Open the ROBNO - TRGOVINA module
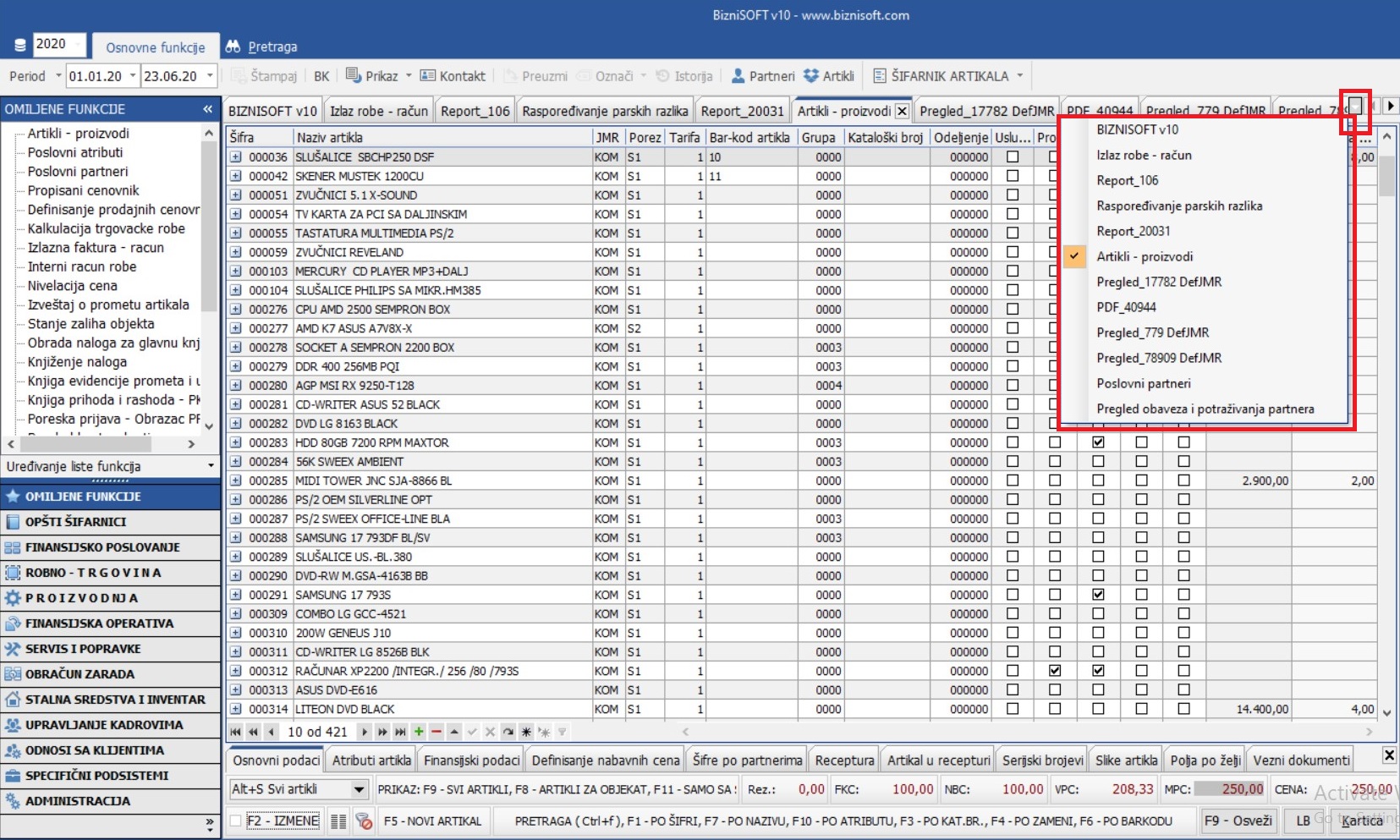Image resolution: width=1400 pixels, height=840 pixels. 110,573
